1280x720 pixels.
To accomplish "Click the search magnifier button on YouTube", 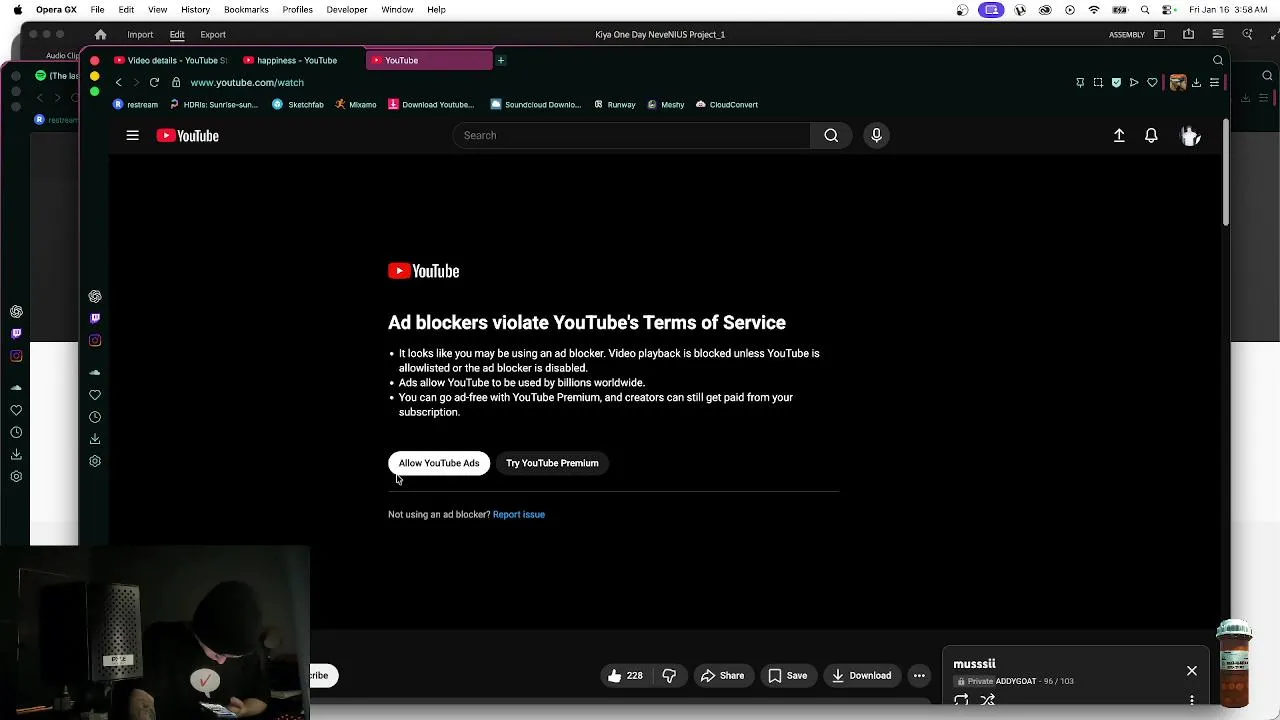I will tap(831, 135).
